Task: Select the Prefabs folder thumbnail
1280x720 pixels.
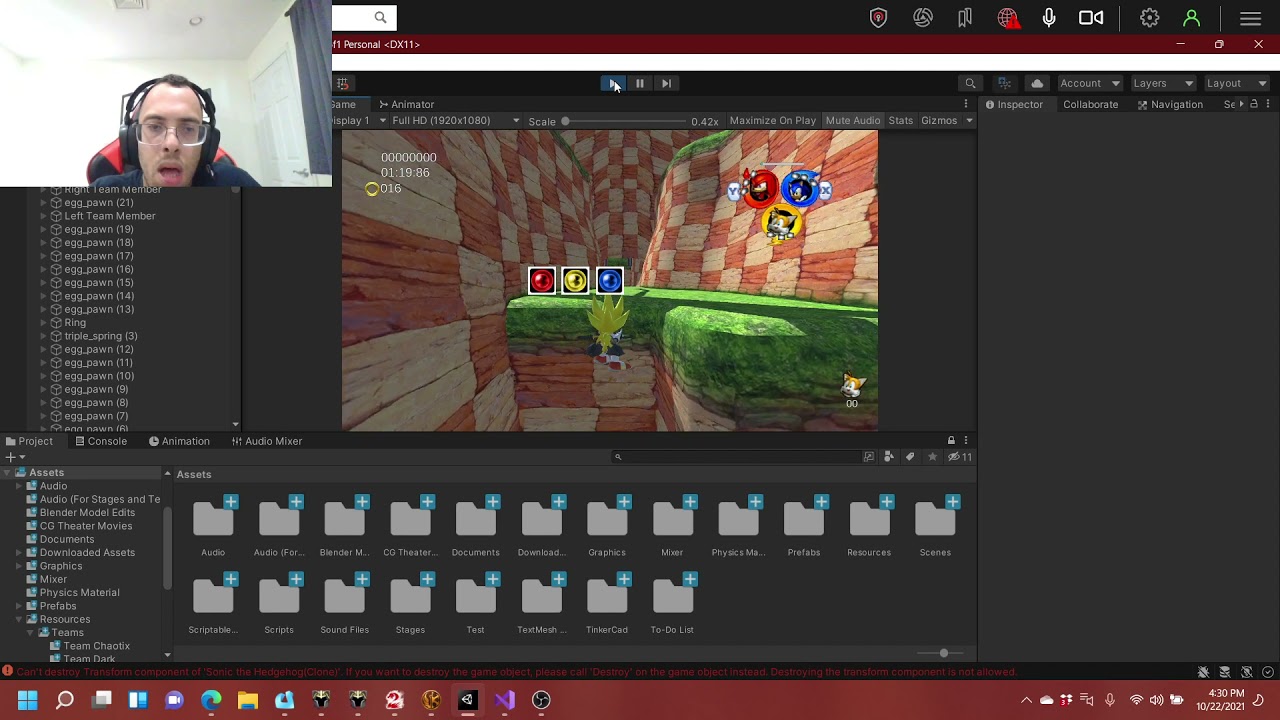Action: click(804, 526)
